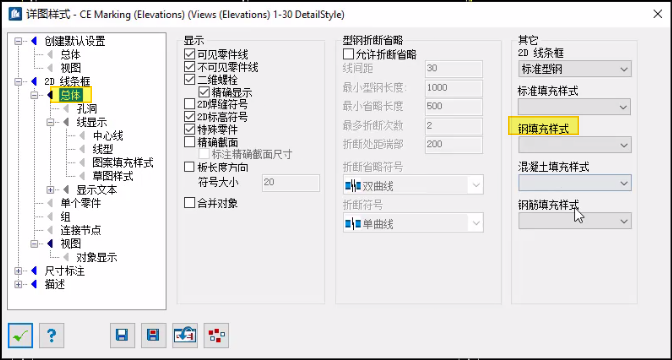The height and width of the screenshot is (360, 672).
Task: Open help with the question mark icon
Action: [x=52, y=336]
